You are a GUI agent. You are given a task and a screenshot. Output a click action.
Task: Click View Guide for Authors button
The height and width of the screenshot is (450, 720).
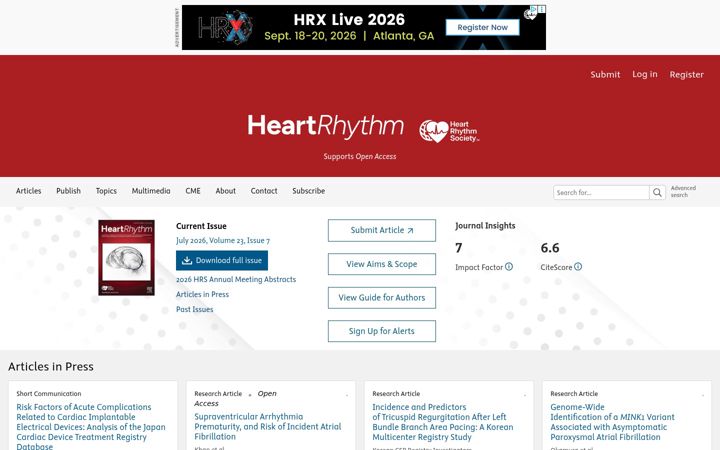tap(382, 298)
